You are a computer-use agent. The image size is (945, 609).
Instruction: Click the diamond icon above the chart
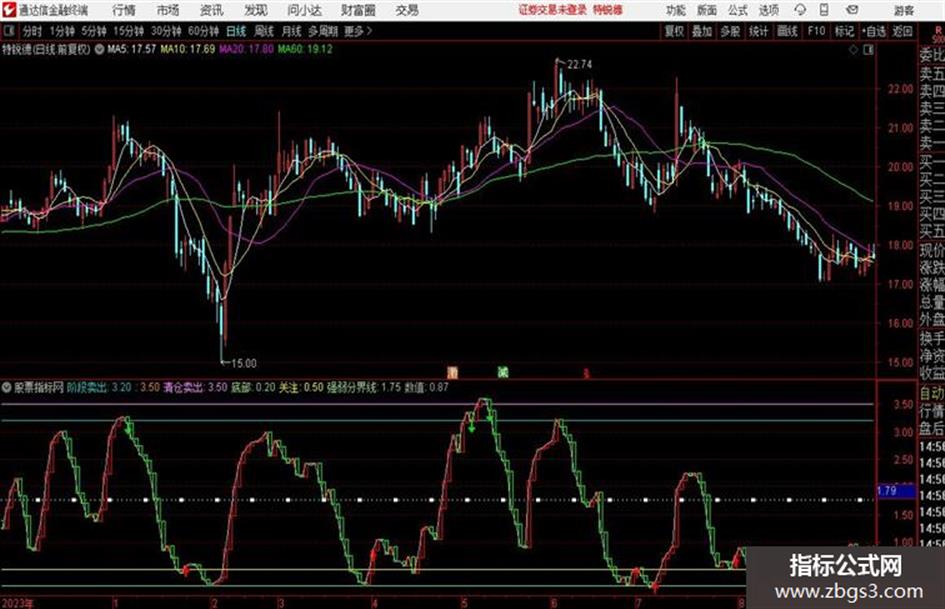(853, 50)
